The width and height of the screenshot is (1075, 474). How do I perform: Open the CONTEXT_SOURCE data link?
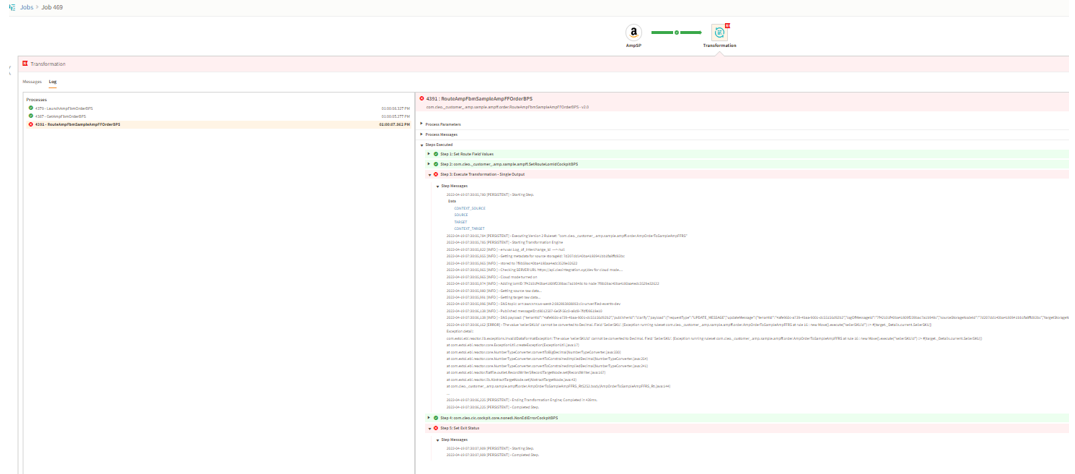(470, 208)
